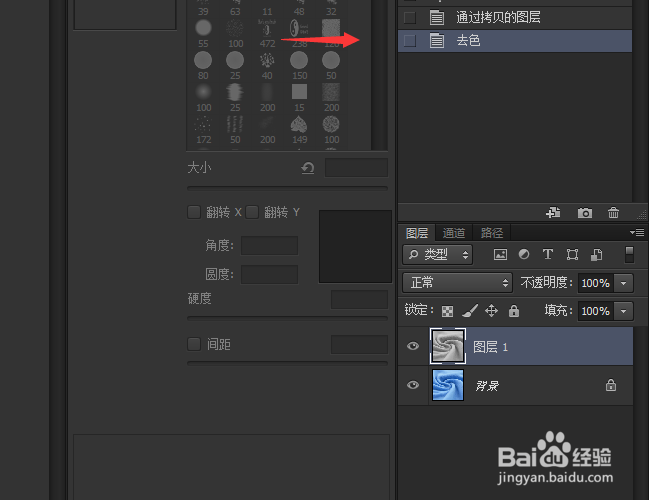Image resolution: width=649 pixels, height=500 pixels.
Task: Open the 不透明度 dropdown arrow
Action: tap(624, 283)
